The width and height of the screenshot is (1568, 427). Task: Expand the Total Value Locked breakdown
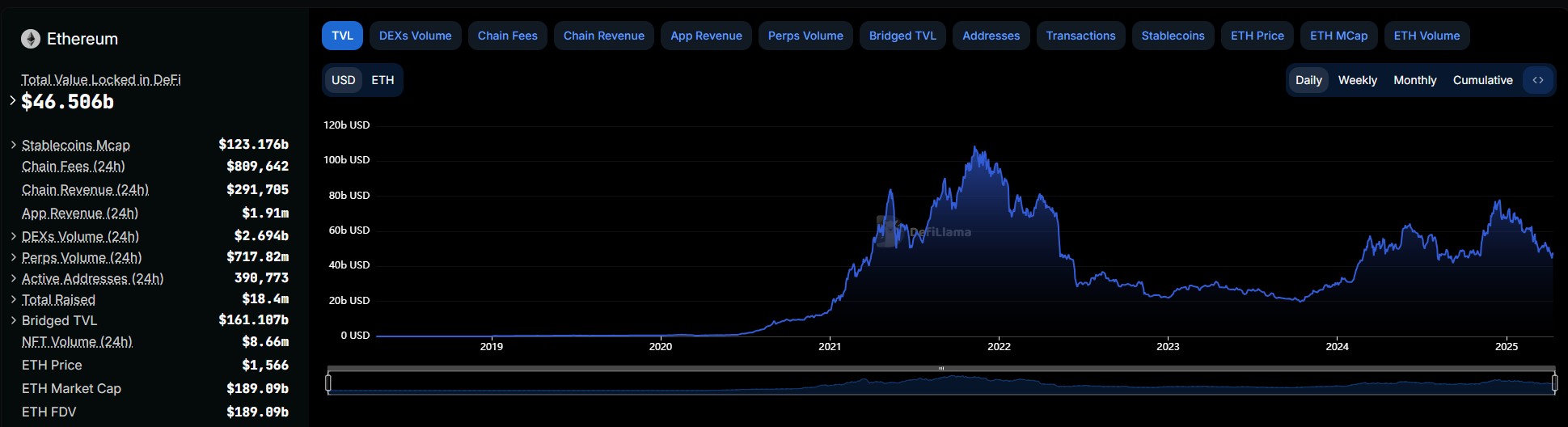point(13,101)
